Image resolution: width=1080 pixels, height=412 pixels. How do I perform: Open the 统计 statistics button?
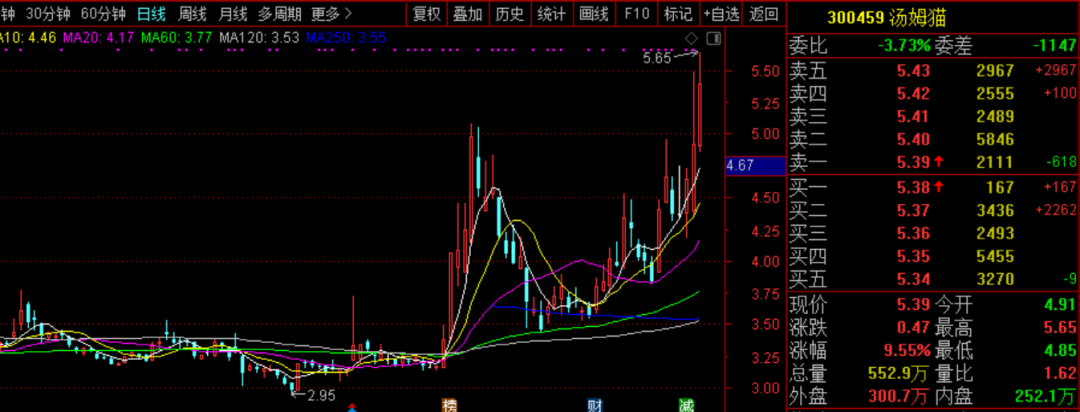pyautogui.click(x=551, y=13)
